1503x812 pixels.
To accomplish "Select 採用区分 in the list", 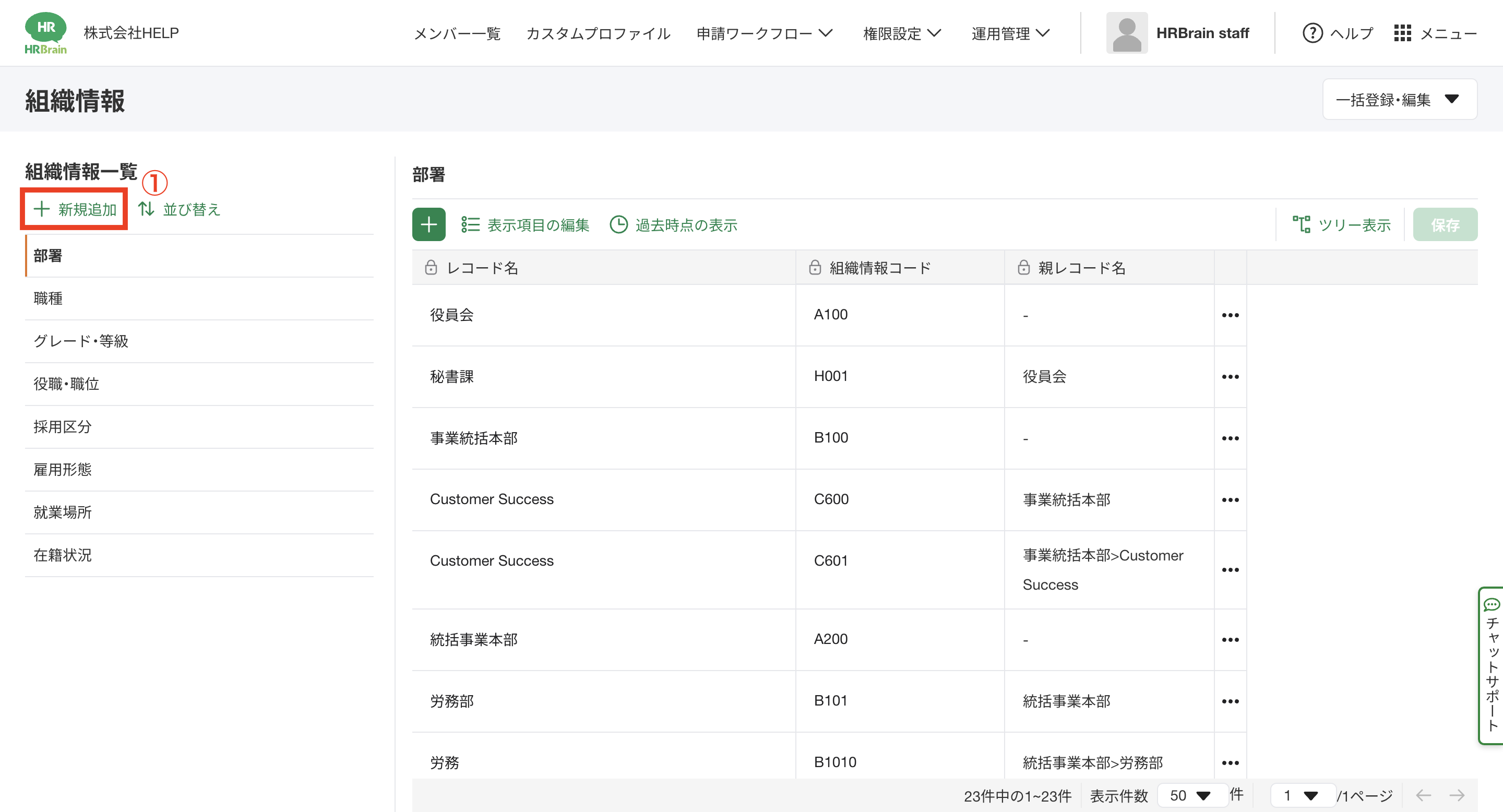I will click(x=199, y=427).
